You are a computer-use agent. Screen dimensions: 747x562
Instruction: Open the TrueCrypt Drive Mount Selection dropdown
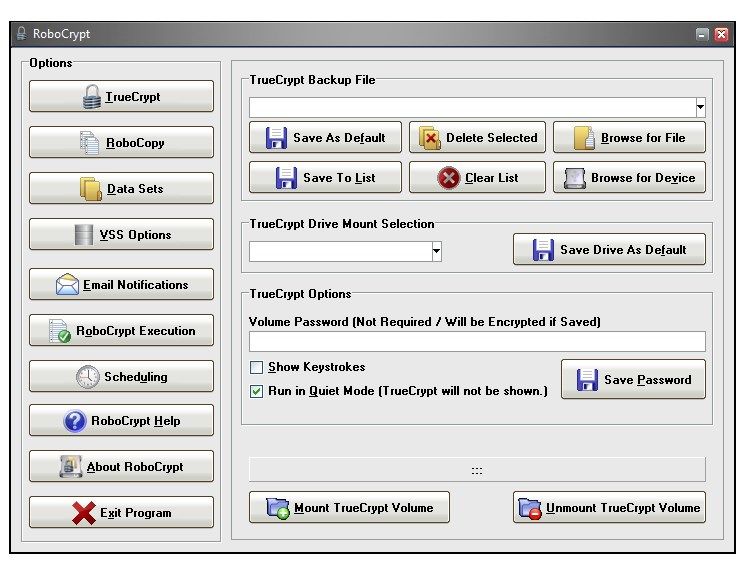436,251
